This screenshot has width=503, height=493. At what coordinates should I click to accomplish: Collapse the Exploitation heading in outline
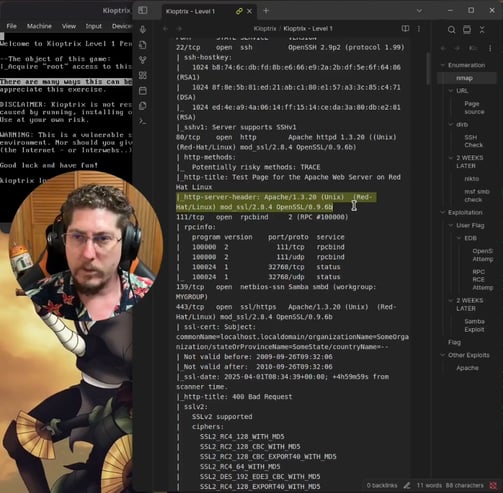(443, 212)
